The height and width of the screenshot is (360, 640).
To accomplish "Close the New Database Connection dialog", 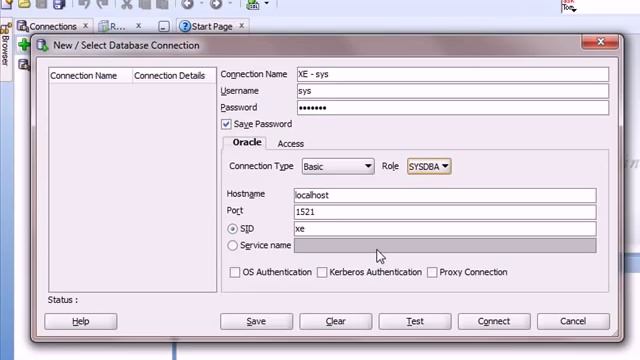I will [x=600, y=42].
